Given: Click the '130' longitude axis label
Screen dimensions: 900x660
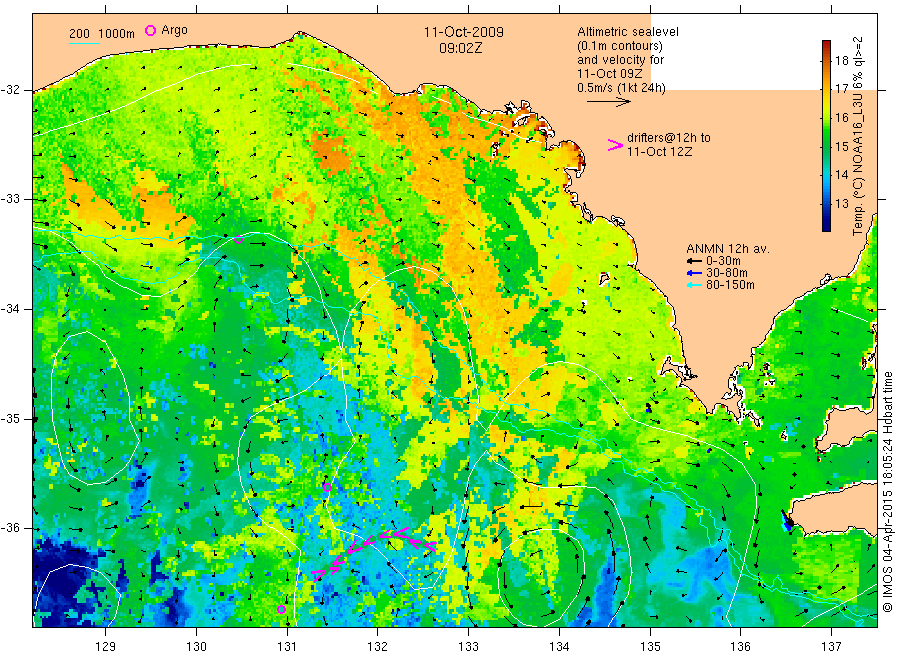Looking at the screenshot, I should 196,647.
